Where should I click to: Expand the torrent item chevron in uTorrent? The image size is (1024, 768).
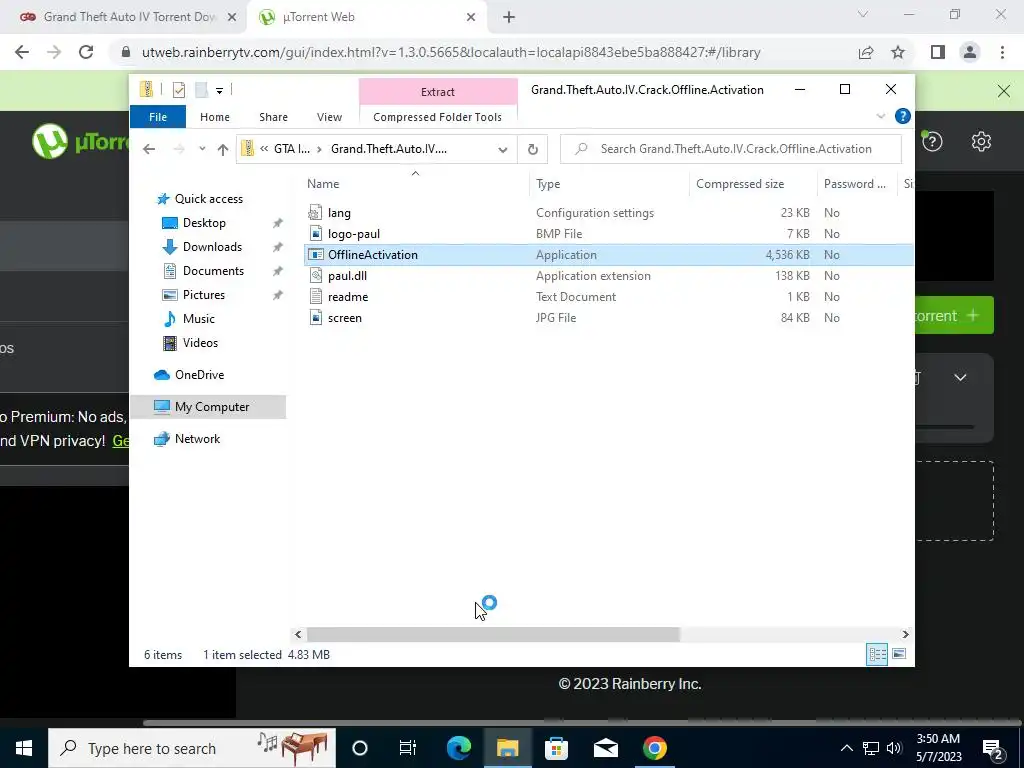click(x=960, y=377)
